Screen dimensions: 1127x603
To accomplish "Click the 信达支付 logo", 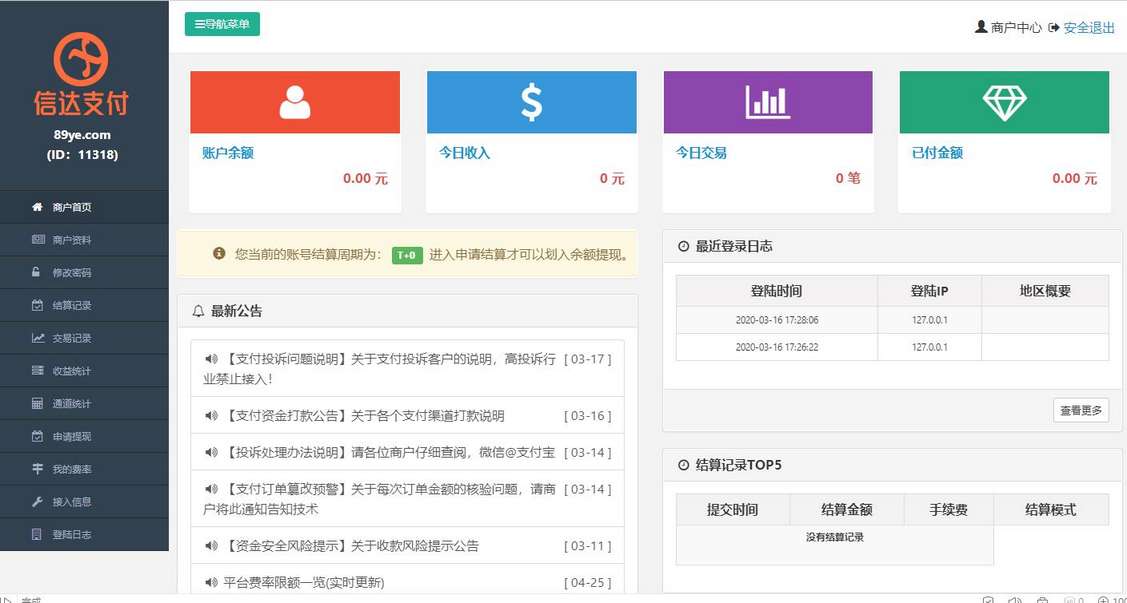I will click(81, 73).
